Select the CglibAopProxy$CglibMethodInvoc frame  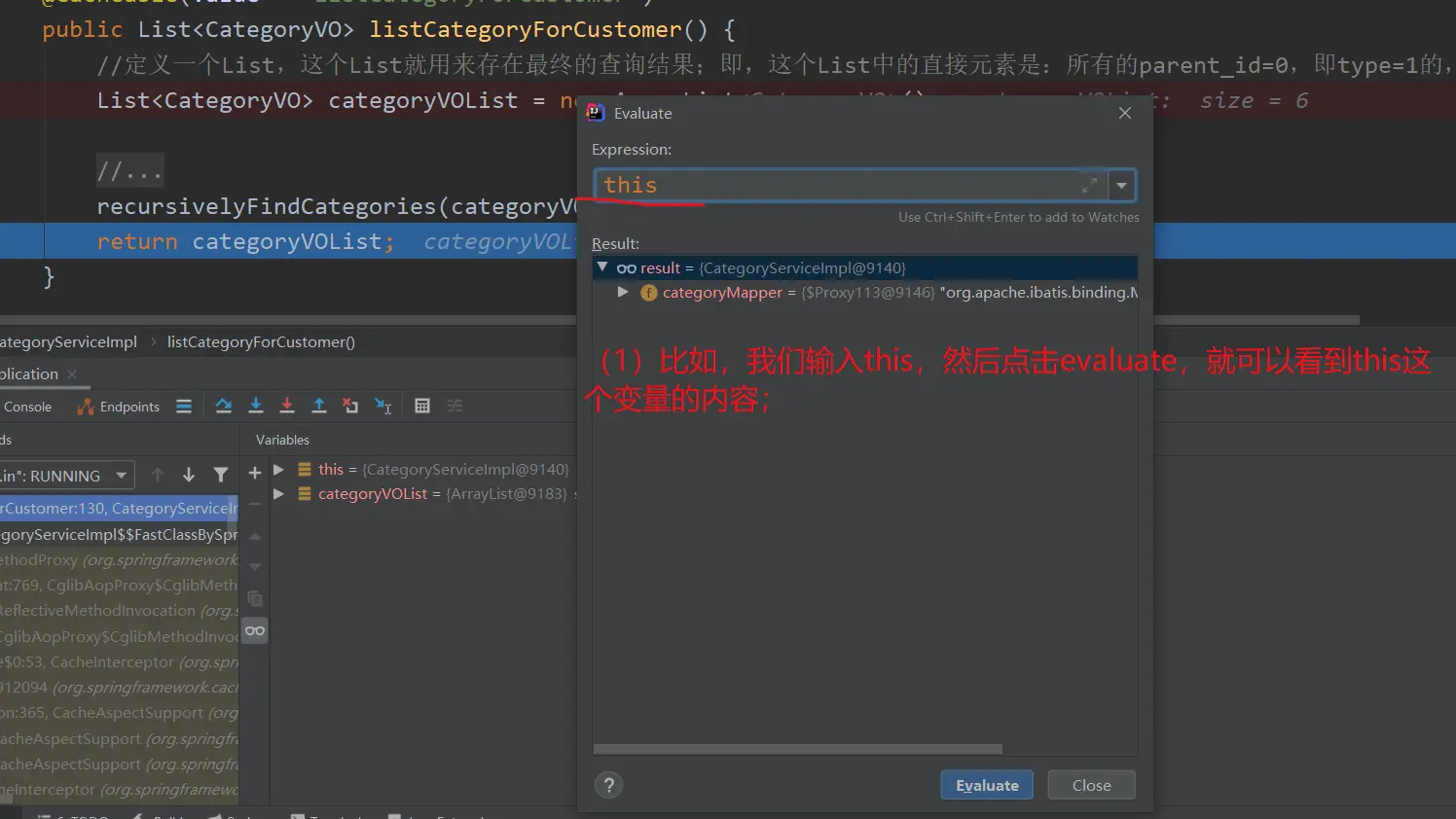[119, 636]
